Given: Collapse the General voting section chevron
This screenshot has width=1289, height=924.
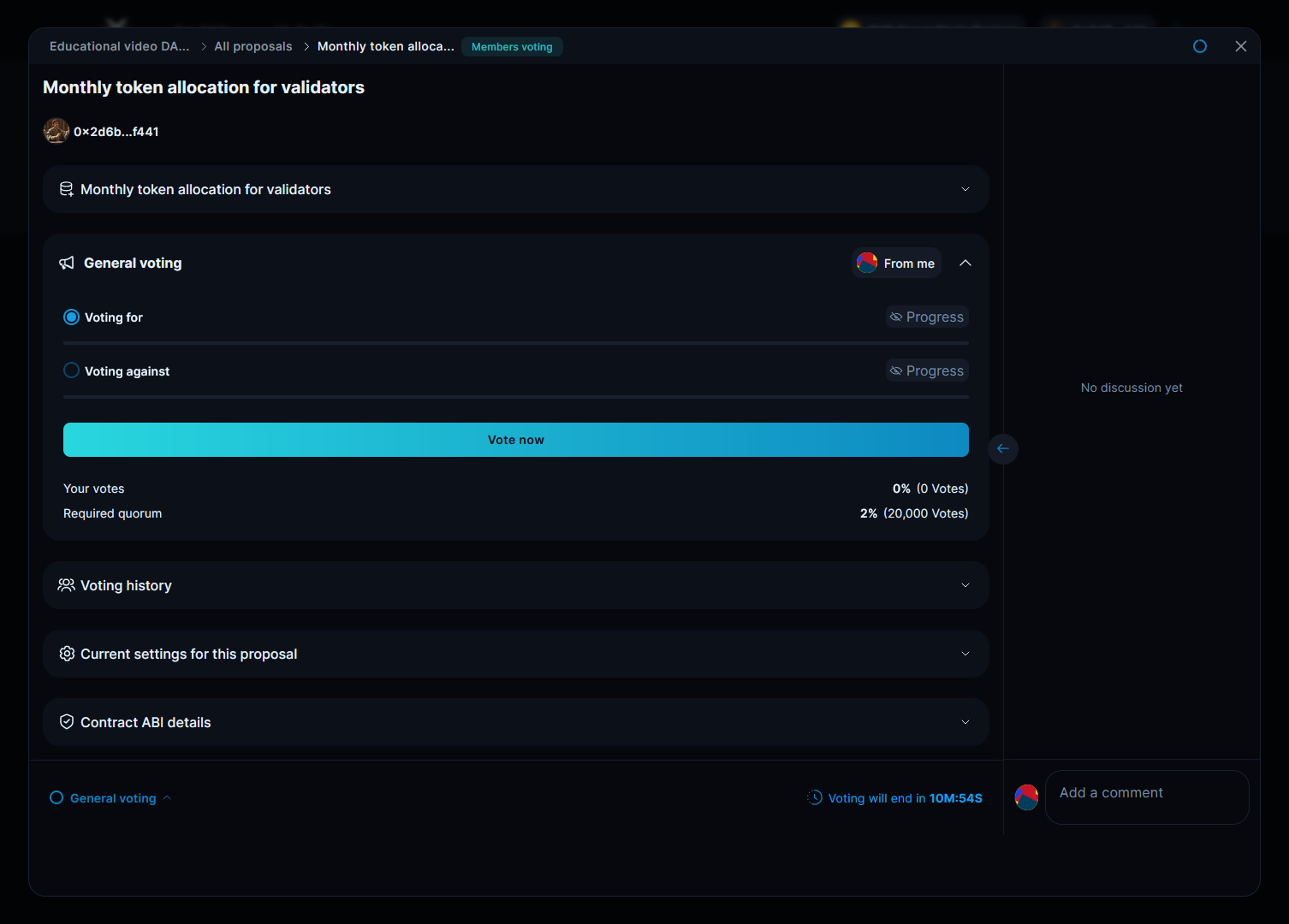Looking at the screenshot, I should (965, 264).
